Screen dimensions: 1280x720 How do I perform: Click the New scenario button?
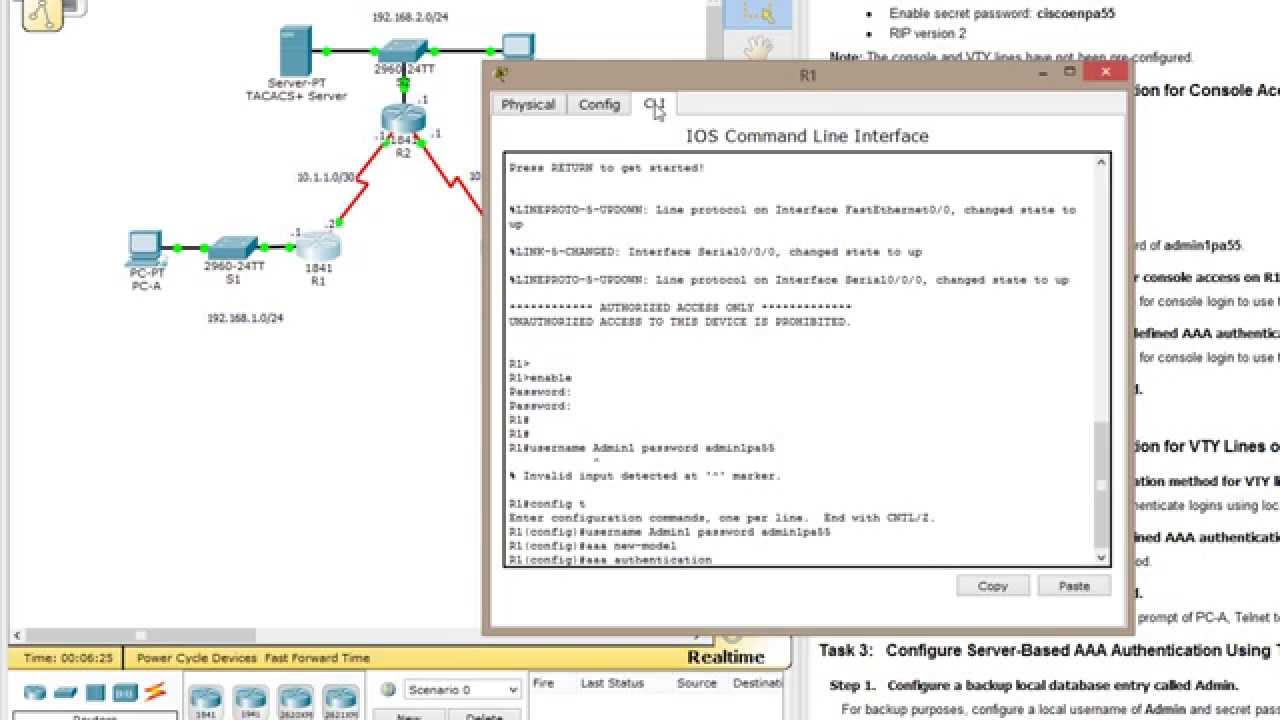coord(408,714)
